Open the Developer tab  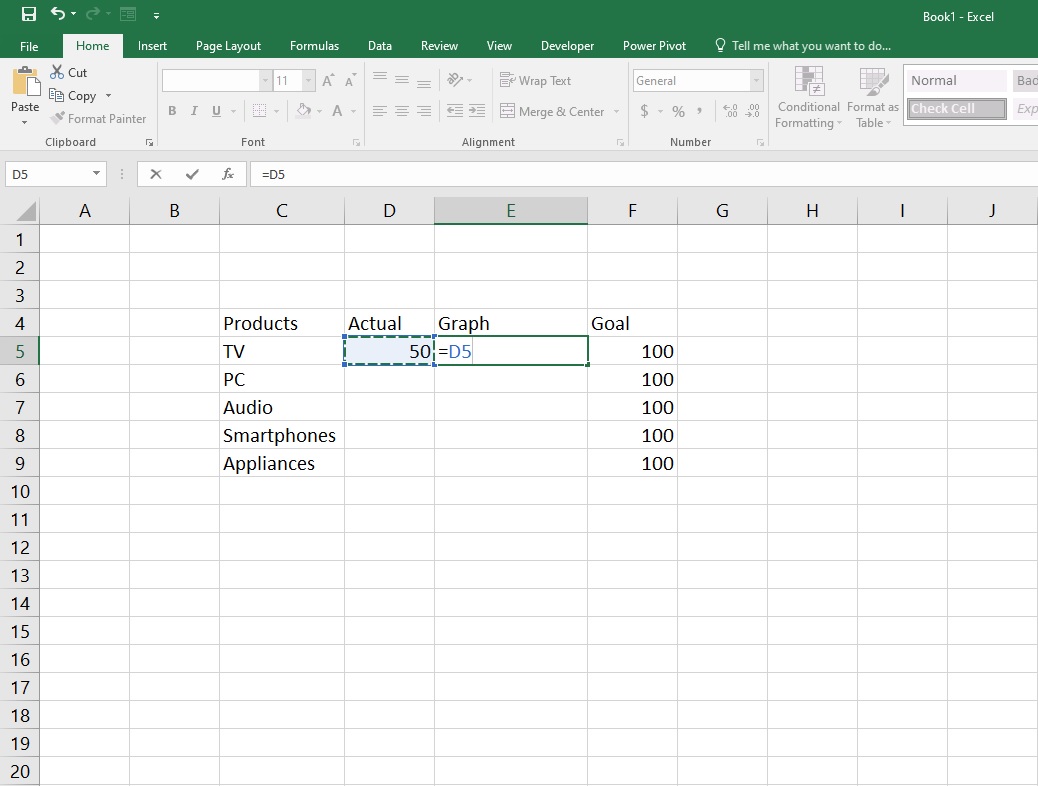(567, 45)
